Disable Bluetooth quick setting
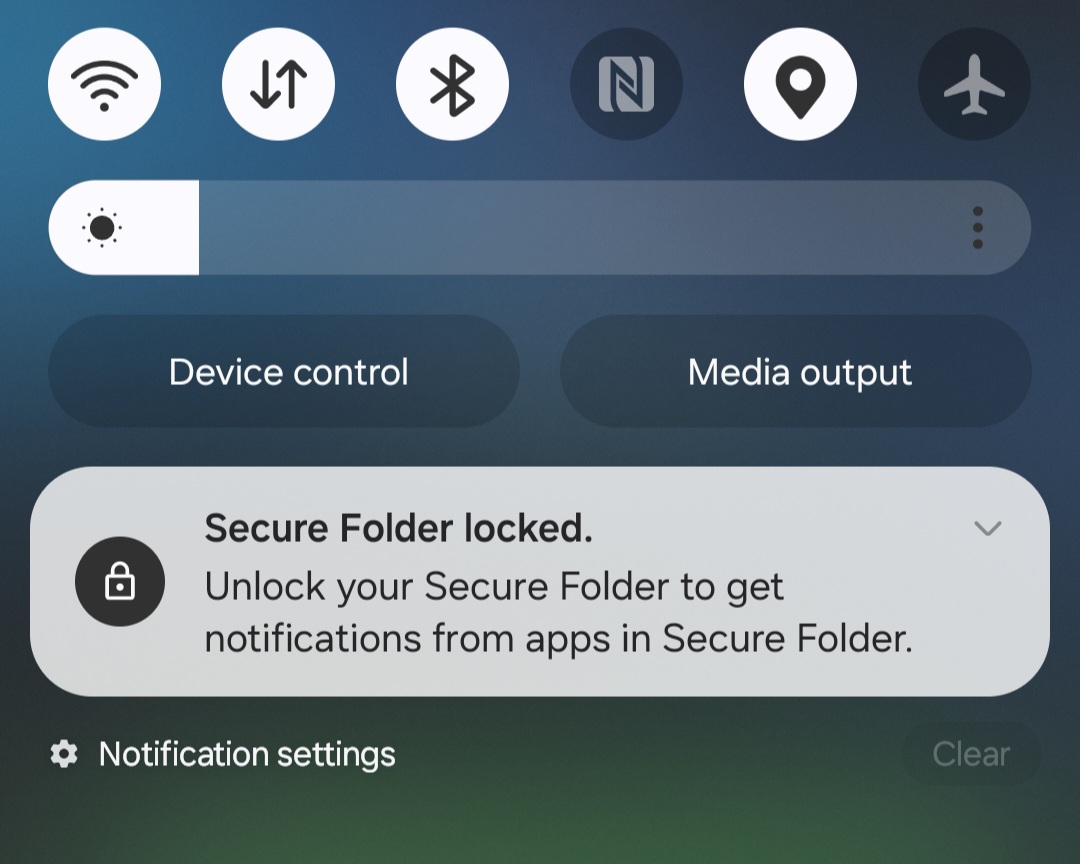 pos(452,84)
